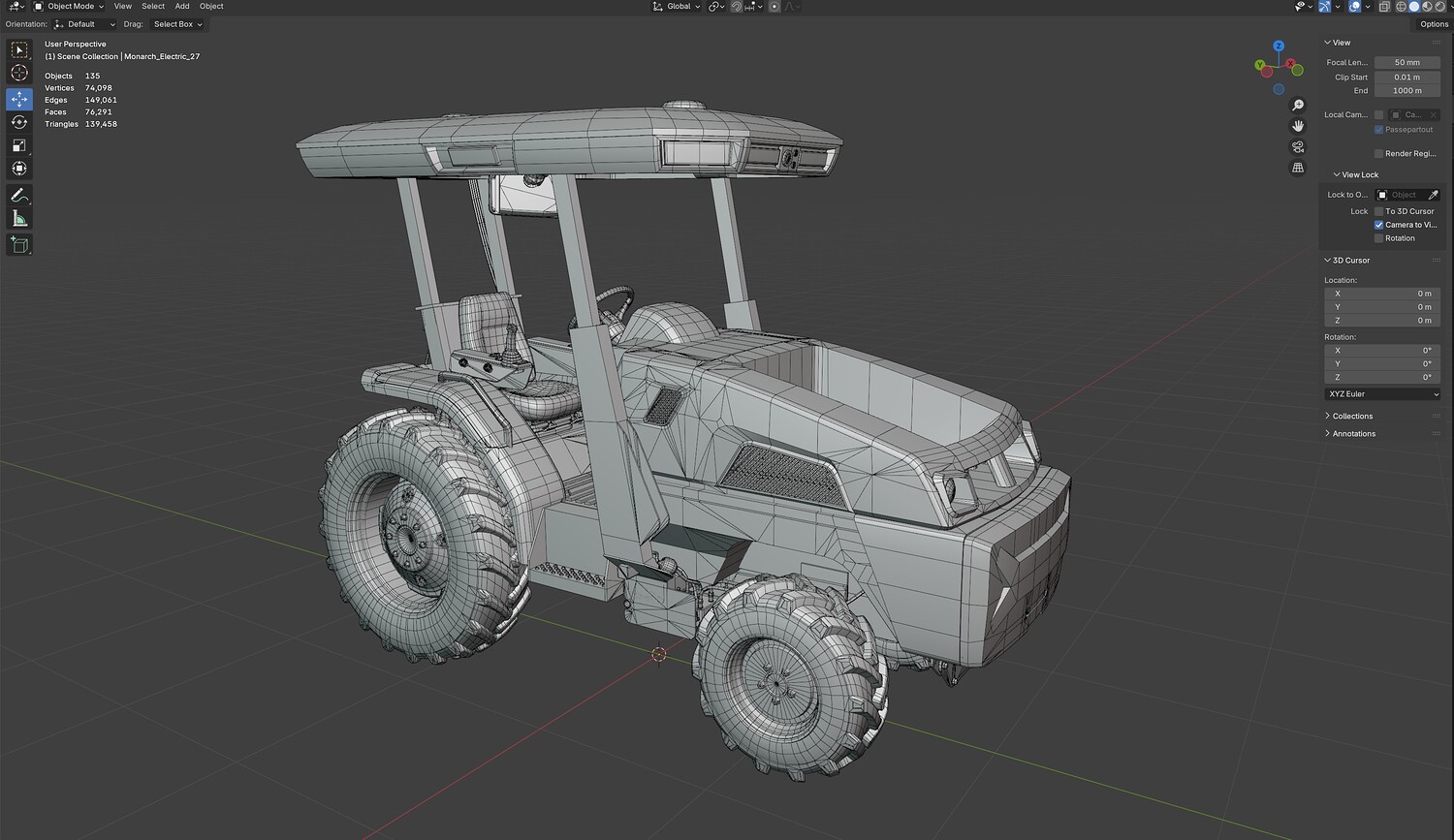Enable the Rotation lock checkbox

1378,238
